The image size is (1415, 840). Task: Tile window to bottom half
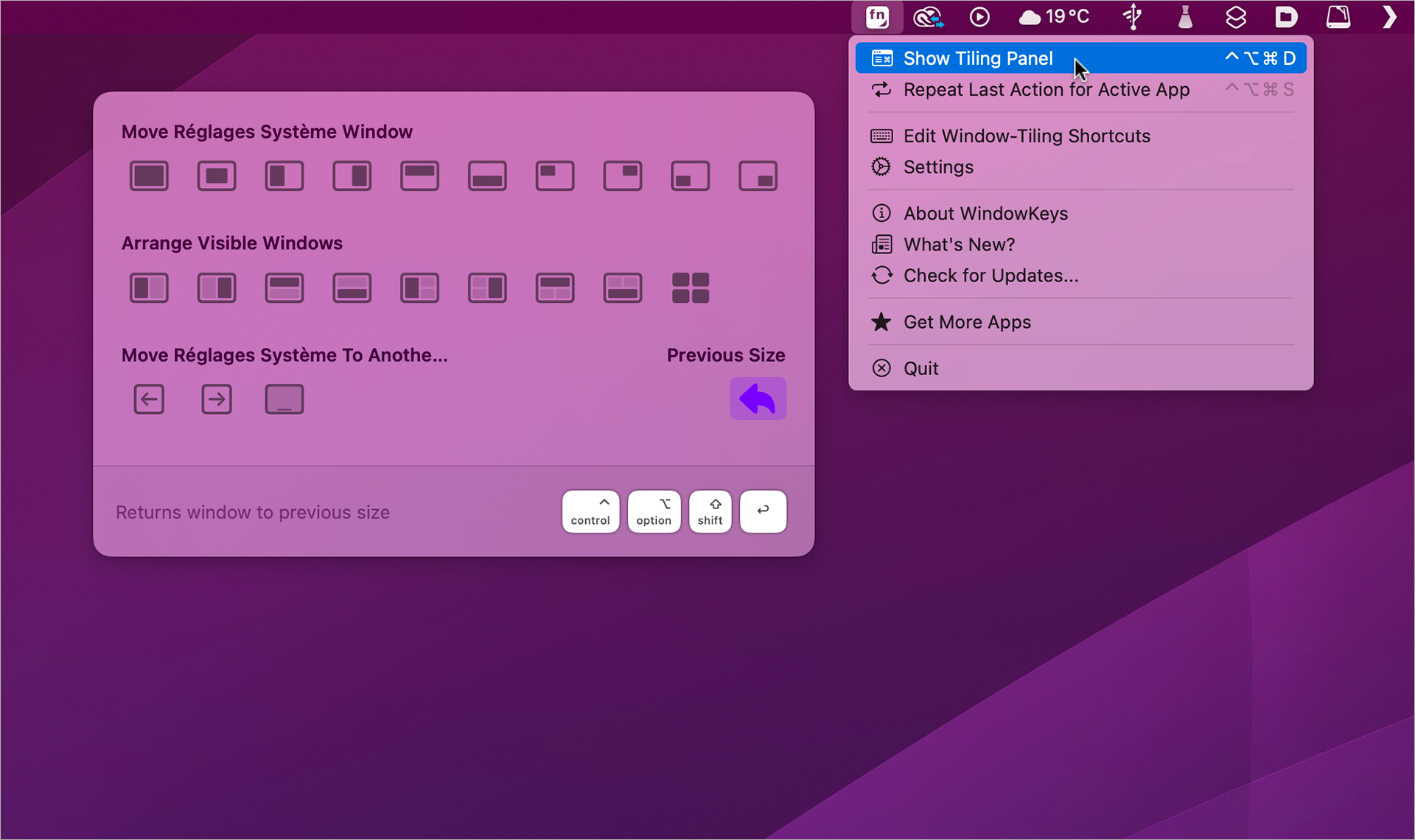(x=487, y=176)
